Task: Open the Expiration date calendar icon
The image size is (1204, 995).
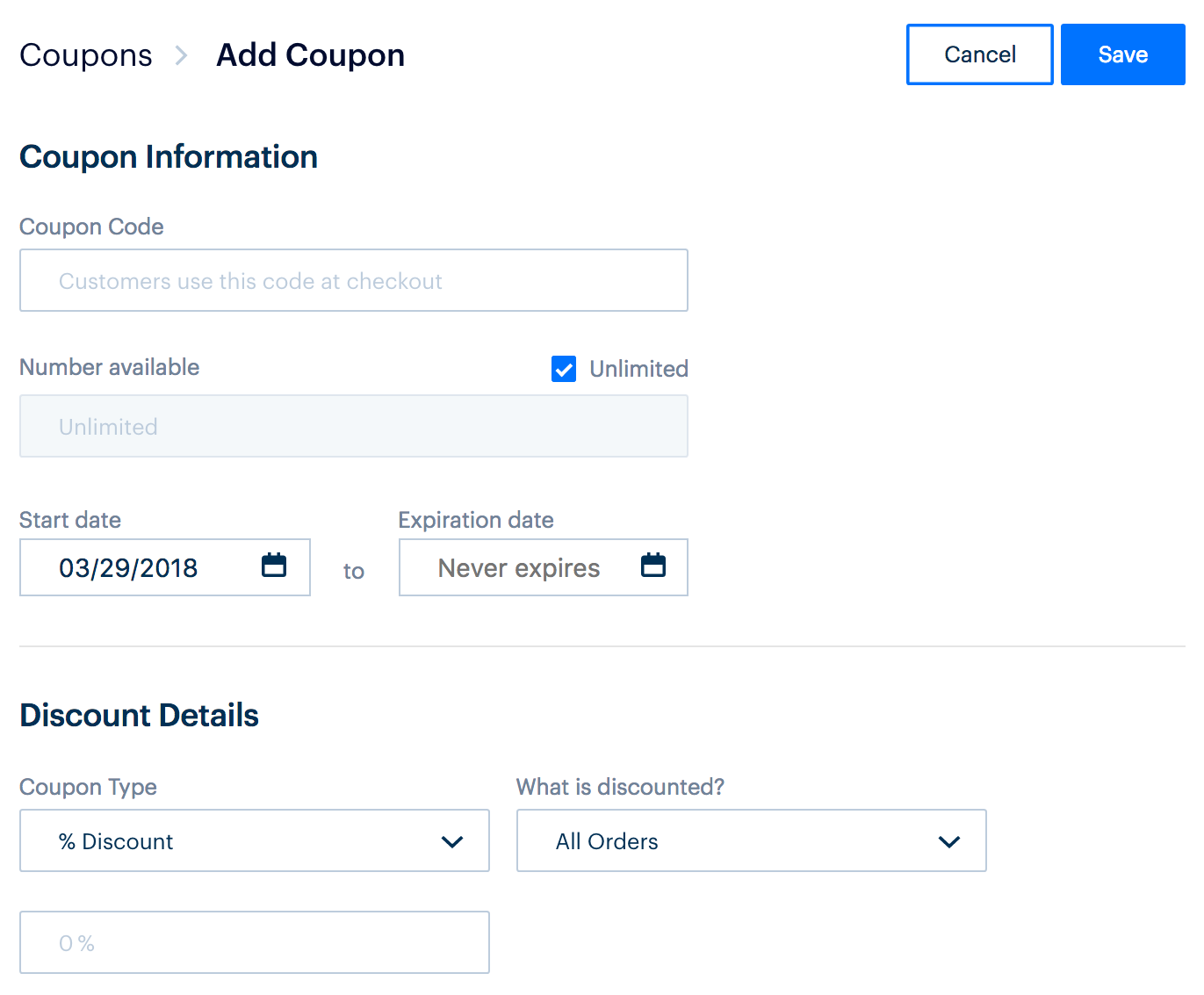Action: coord(652,566)
